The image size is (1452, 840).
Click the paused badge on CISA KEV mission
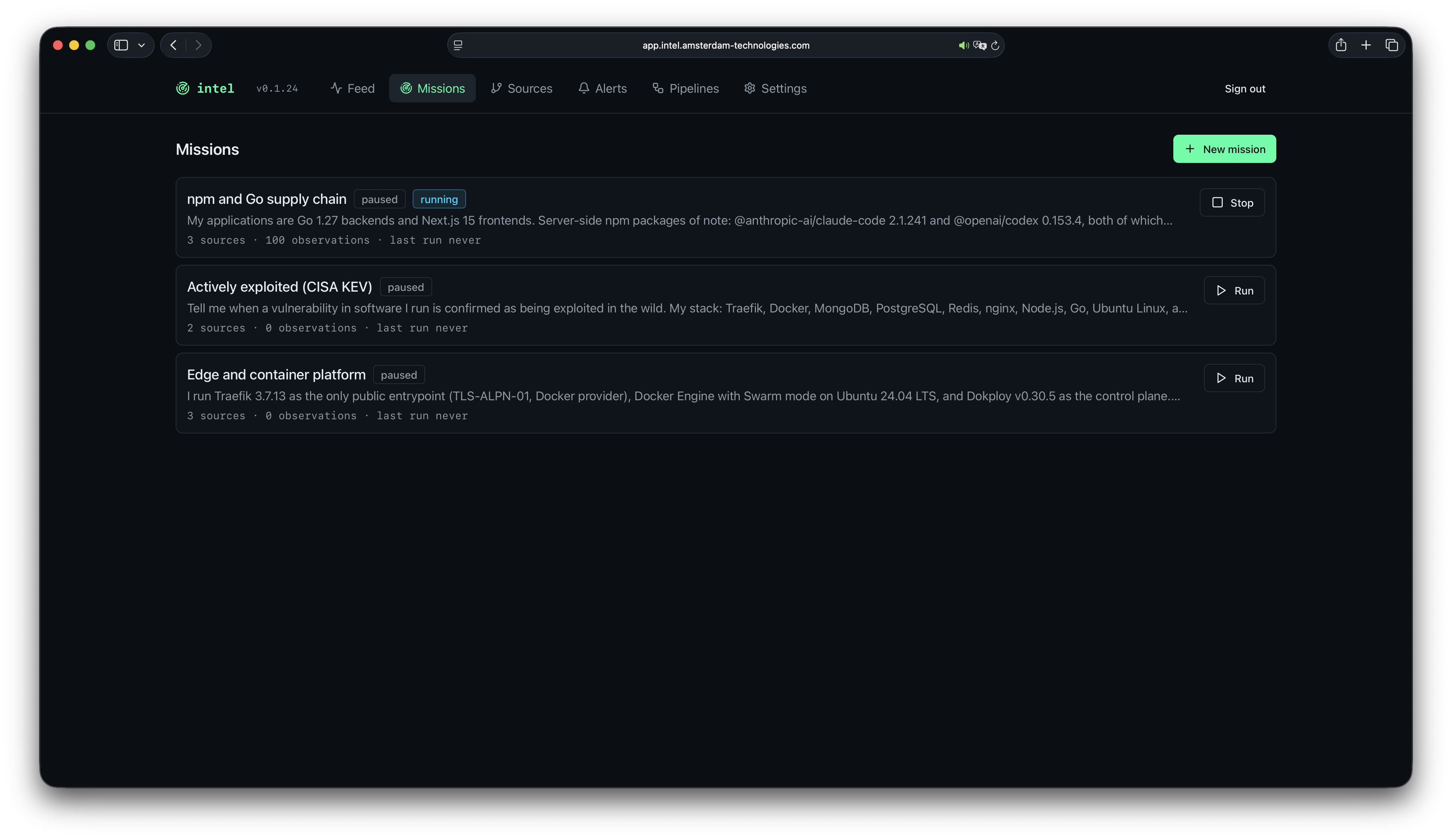(406, 287)
